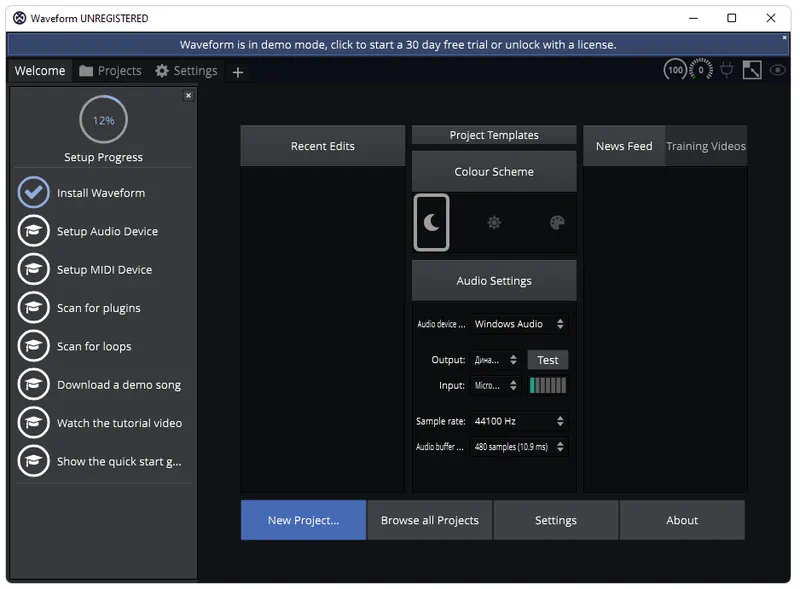
Task: Click the Setup Audio Device graduation cap icon
Action: tap(34, 231)
